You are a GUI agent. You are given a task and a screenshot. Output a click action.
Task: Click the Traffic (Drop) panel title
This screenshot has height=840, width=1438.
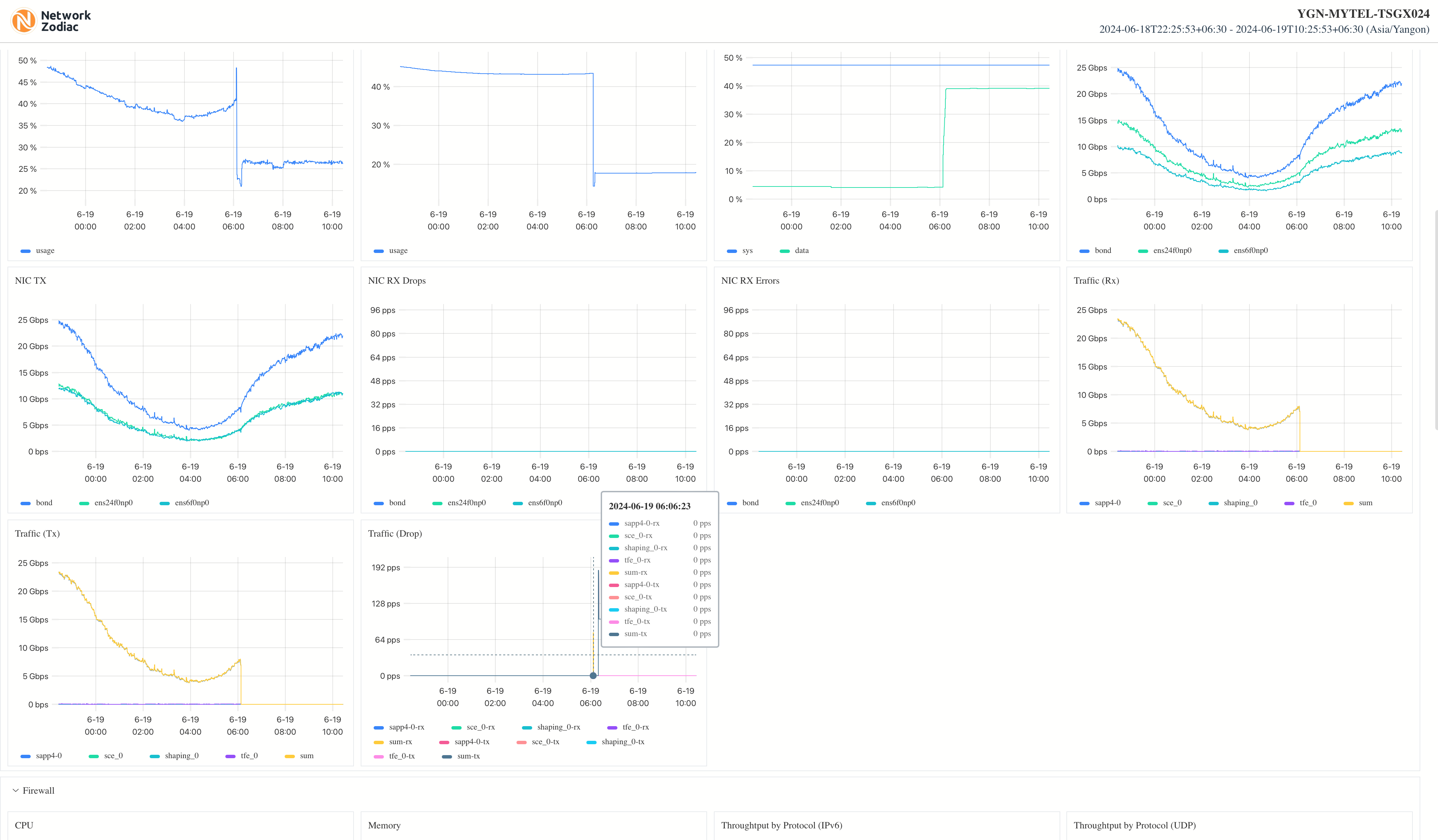pos(395,534)
